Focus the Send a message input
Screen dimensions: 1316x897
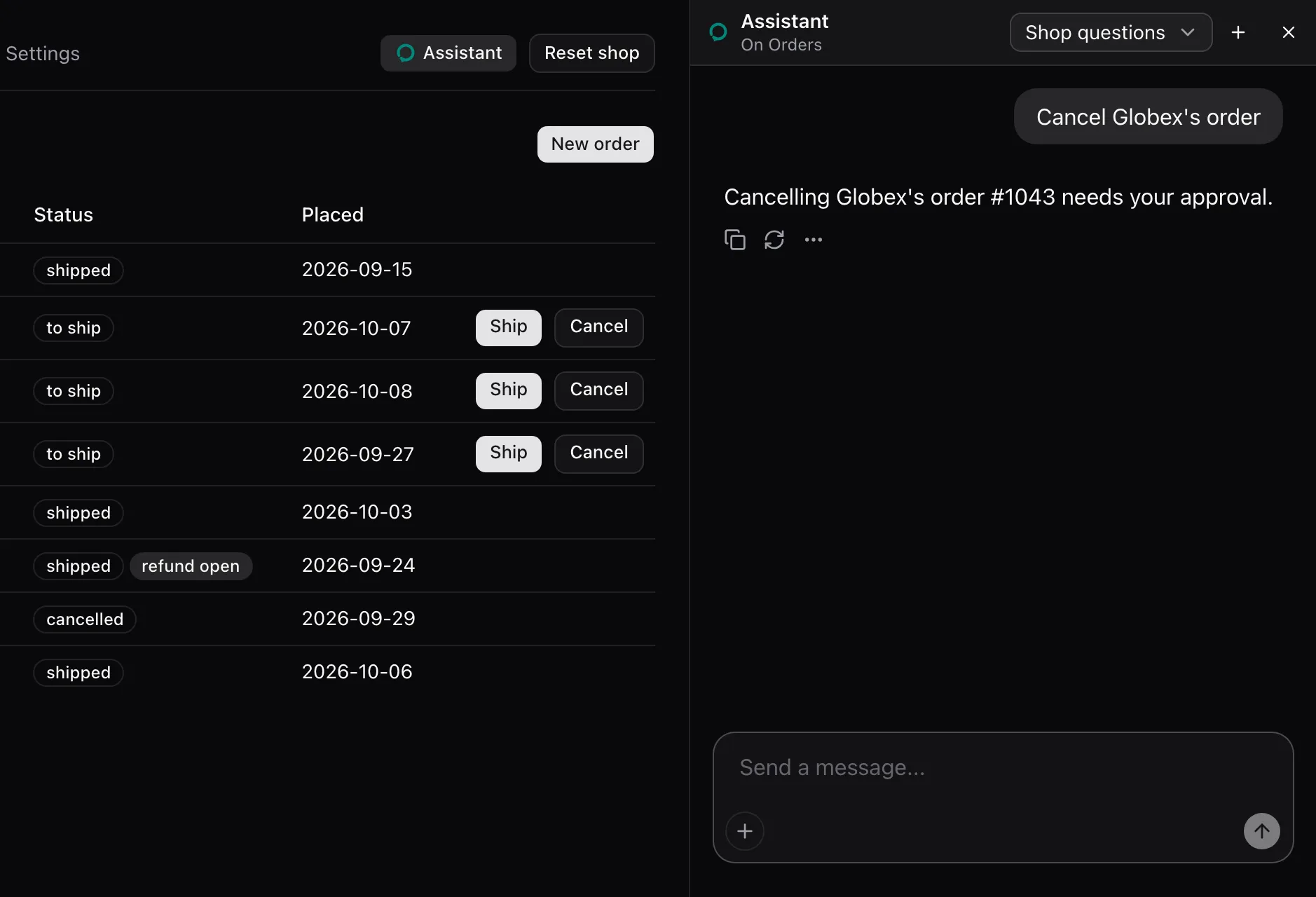(1002, 768)
